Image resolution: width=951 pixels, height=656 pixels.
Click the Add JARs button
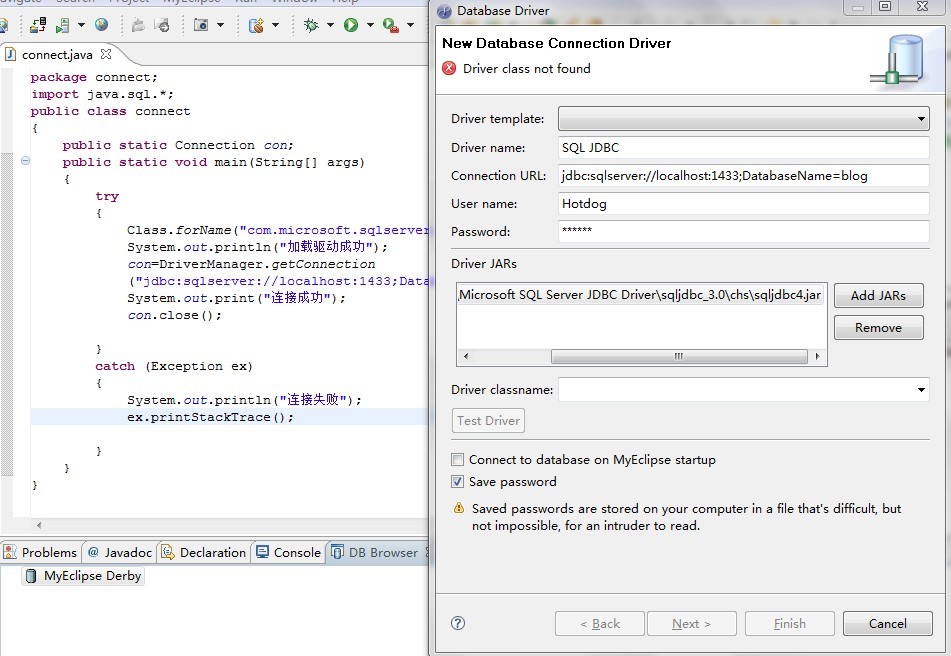(x=878, y=295)
